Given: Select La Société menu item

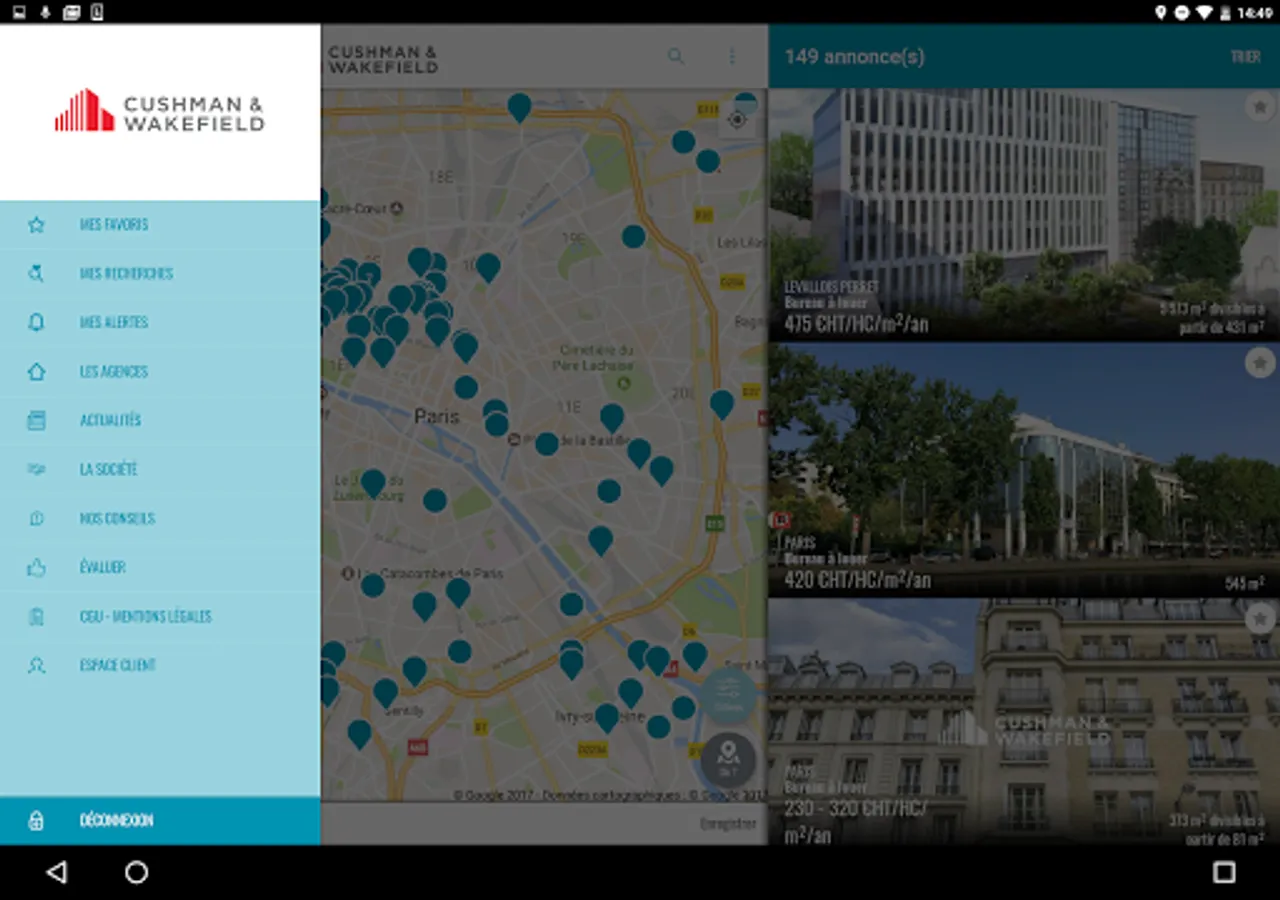Looking at the screenshot, I should click(160, 469).
